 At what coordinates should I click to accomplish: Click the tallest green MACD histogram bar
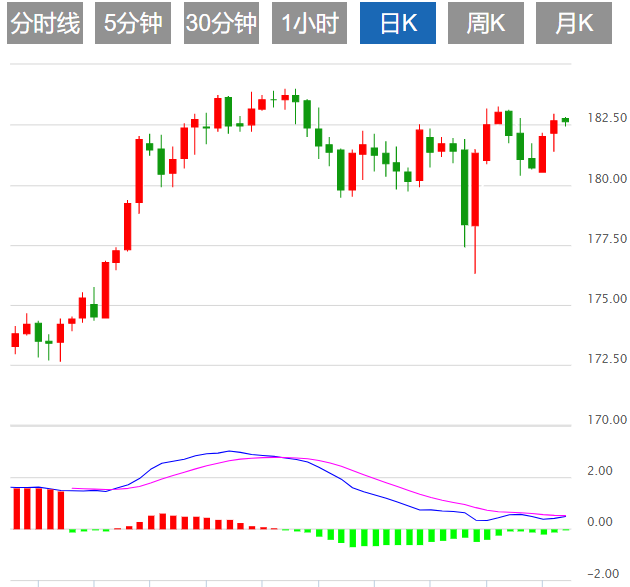click(x=353, y=538)
